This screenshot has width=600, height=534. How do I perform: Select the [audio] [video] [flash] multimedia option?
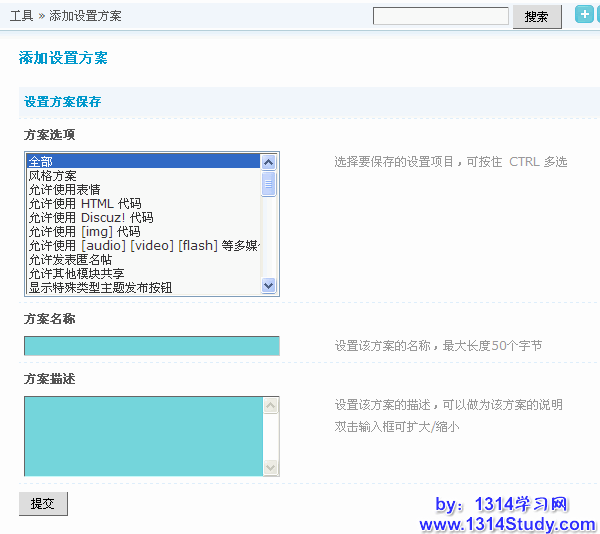[143, 245]
